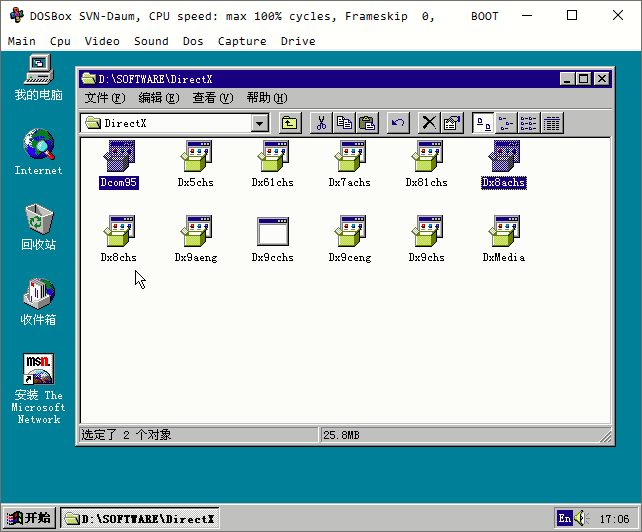
Task: Open DOSBox Capture menu
Action: [242, 41]
